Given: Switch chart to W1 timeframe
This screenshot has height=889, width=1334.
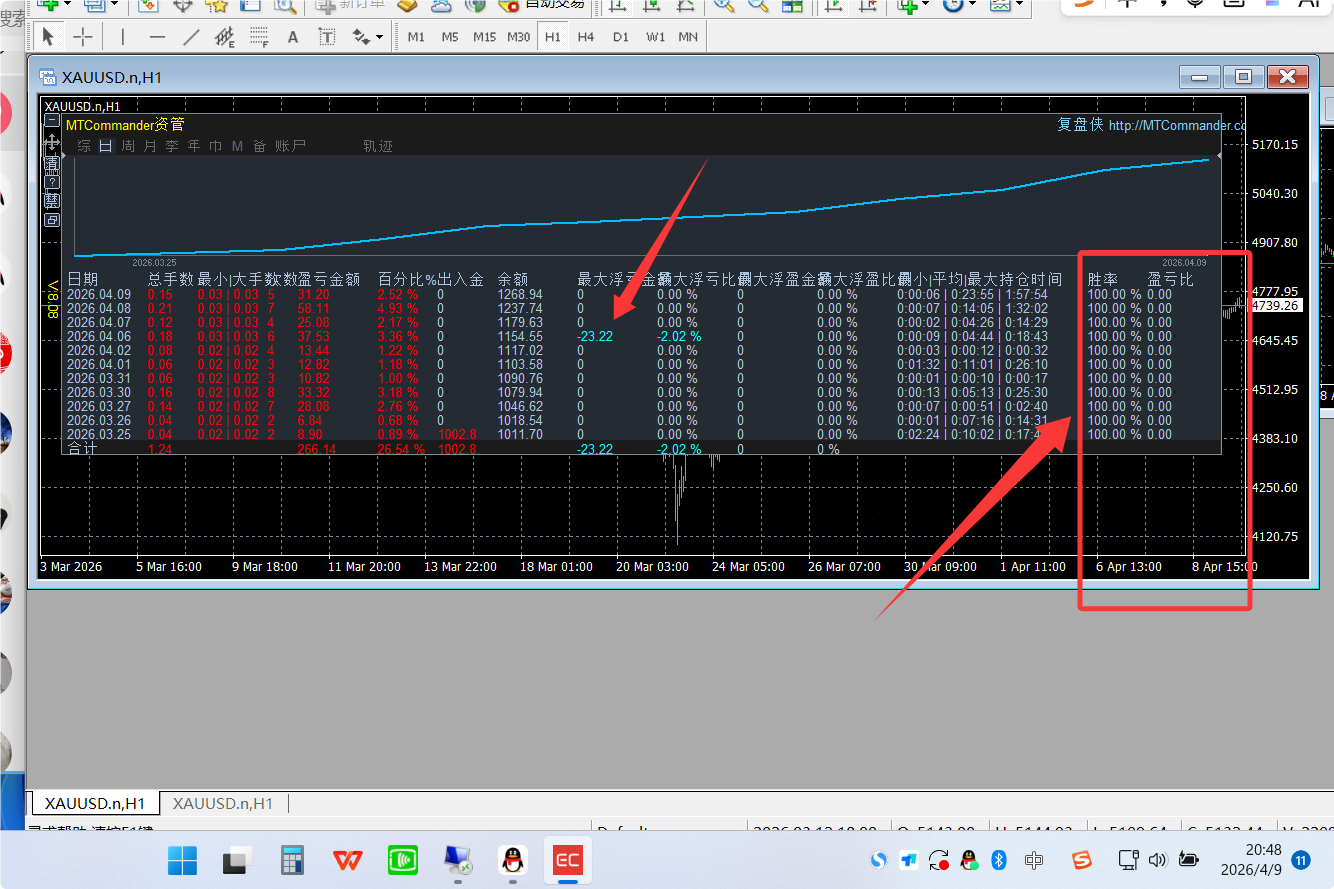Looking at the screenshot, I should (655, 37).
